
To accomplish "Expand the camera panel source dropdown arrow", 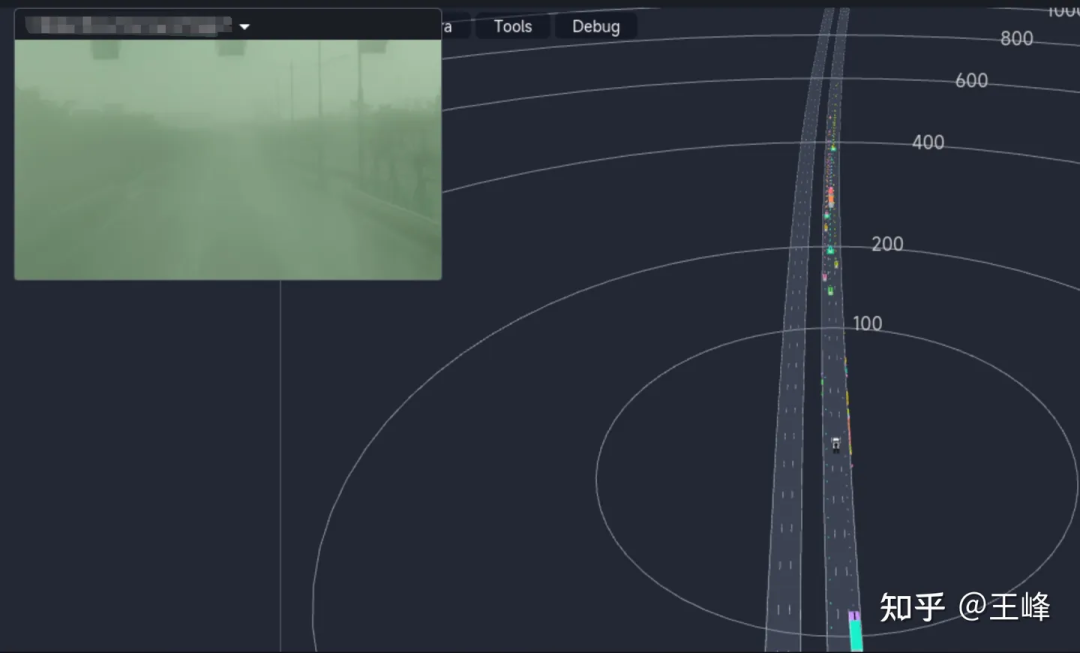I will coord(245,26).
